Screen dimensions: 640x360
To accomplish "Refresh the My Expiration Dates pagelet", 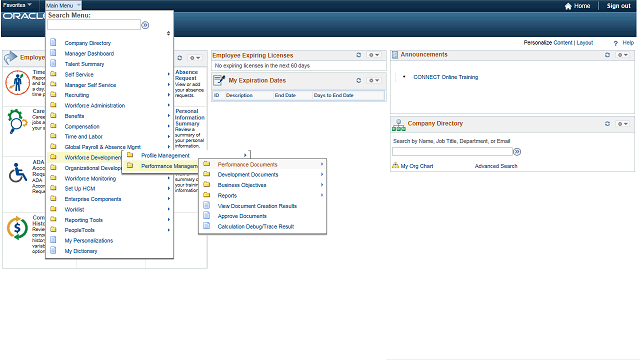I will [x=358, y=80].
